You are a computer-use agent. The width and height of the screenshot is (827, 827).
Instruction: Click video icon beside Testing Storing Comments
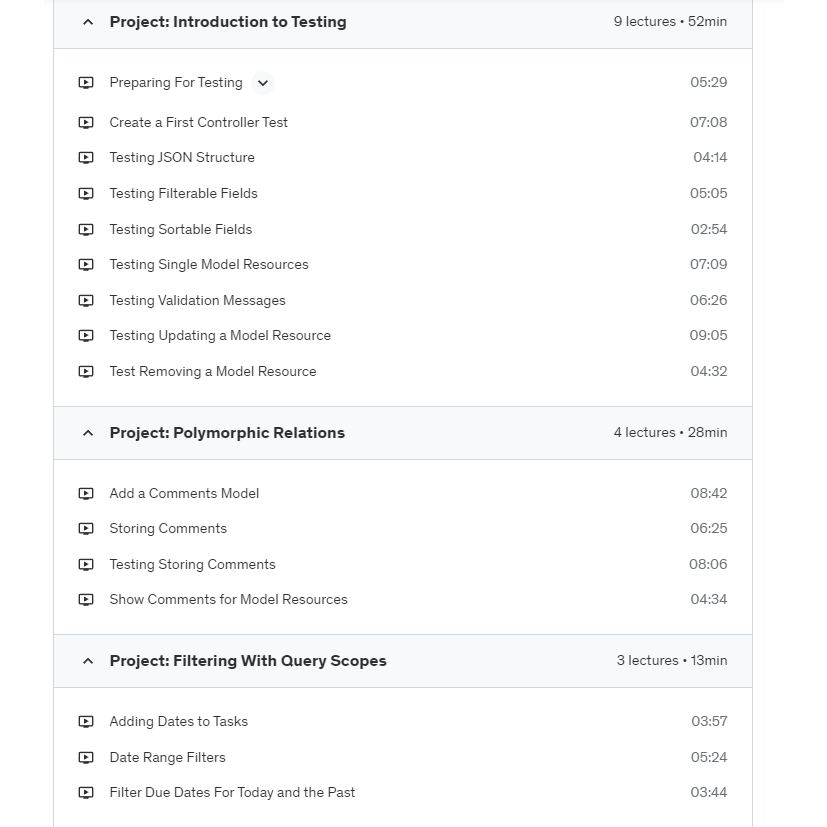click(86, 564)
